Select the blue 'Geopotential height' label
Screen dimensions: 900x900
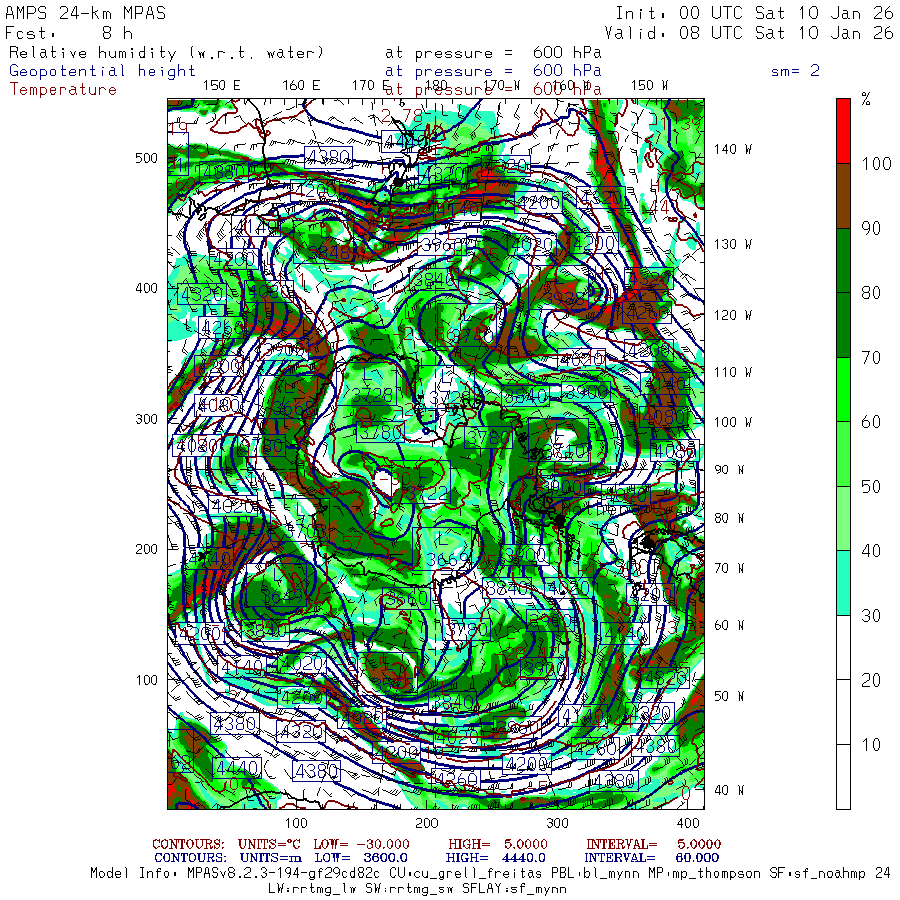tap(103, 71)
